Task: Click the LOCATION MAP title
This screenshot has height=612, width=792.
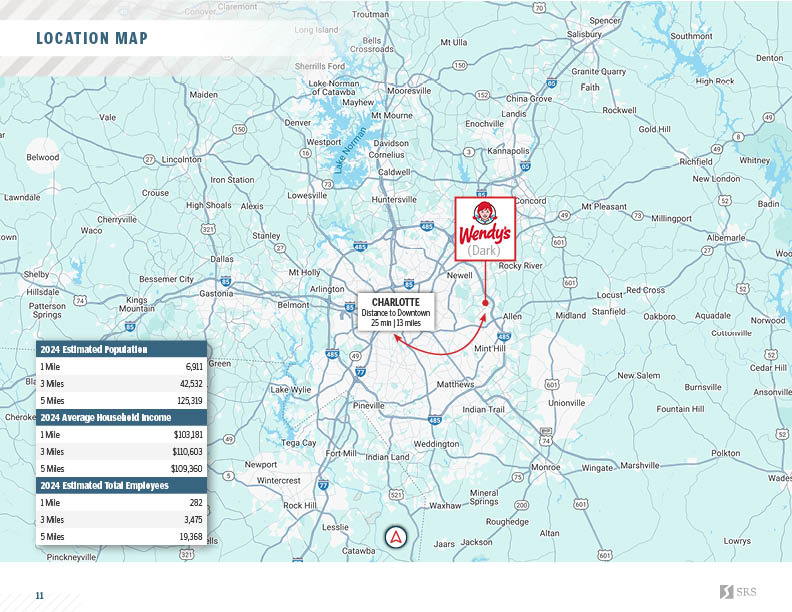Action: point(92,38)
